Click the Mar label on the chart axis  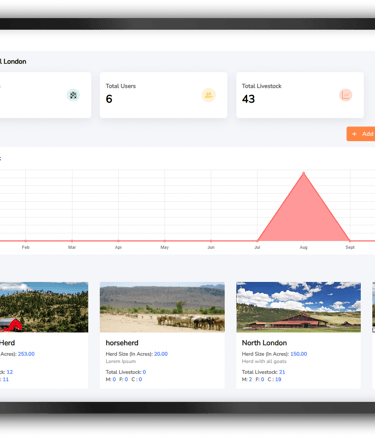[72, 247]
